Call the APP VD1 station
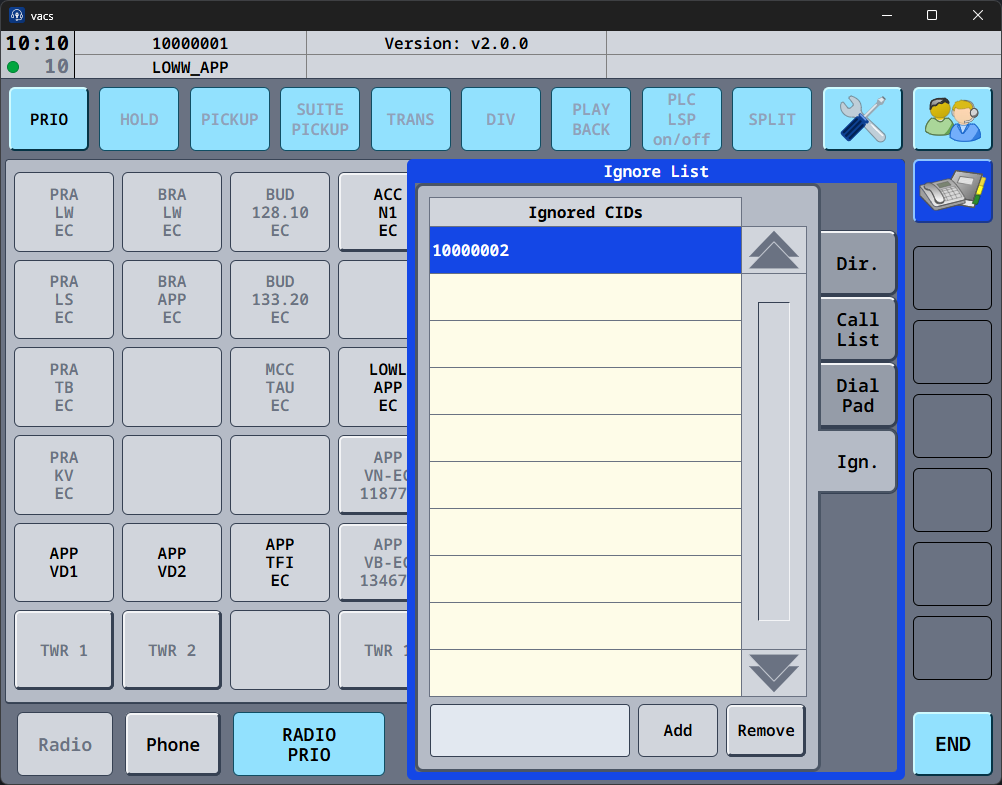The width and height of the screenshot is (1002, 785). [64, 563]
